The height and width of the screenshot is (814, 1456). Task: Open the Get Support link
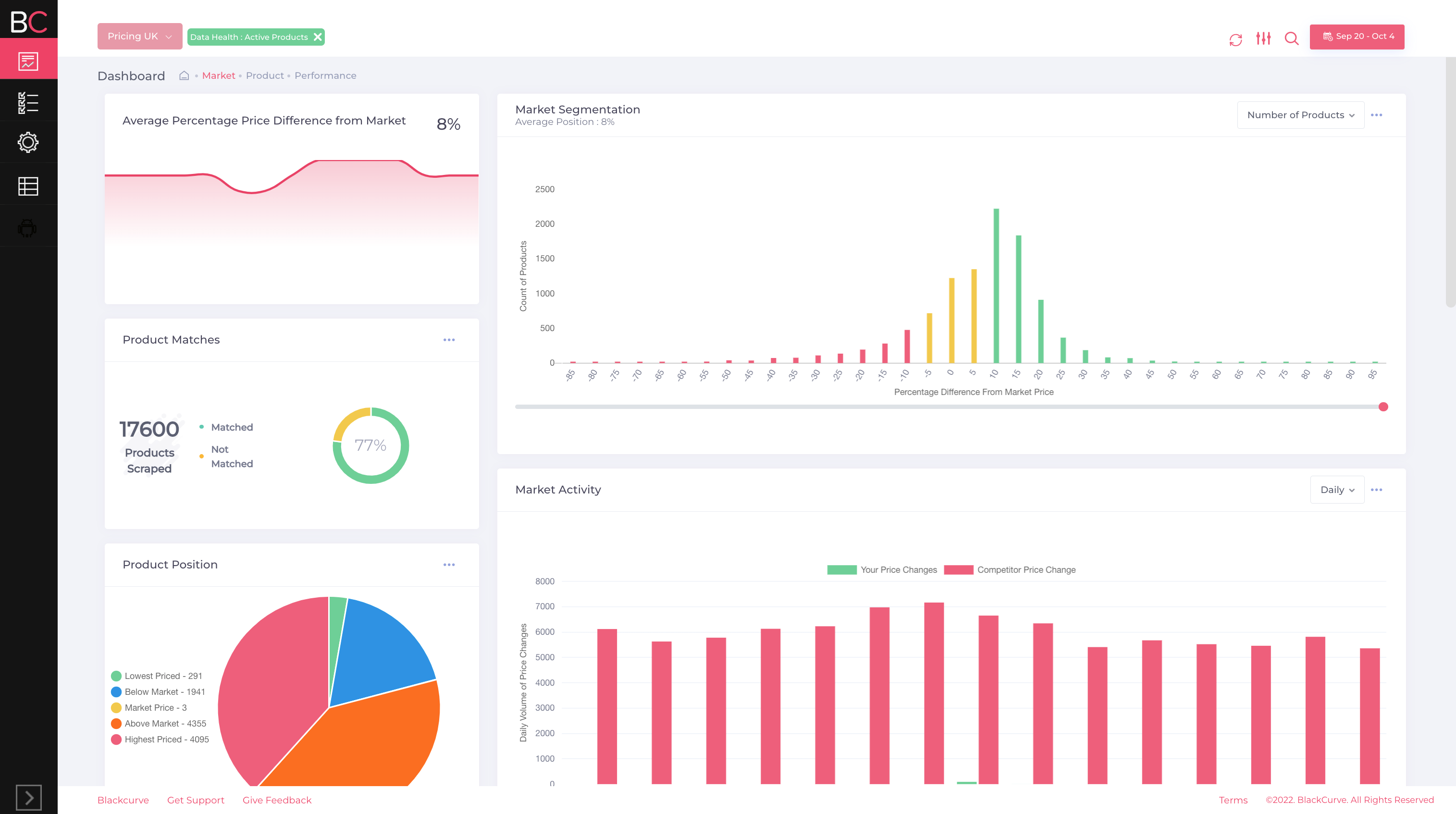click(x=196, y=800)
